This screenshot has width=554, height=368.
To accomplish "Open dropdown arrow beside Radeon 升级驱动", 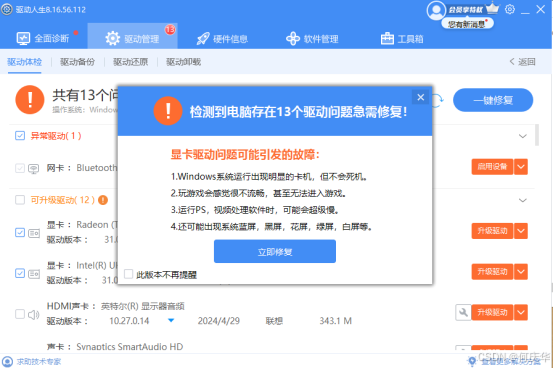I will coord(521,231).
